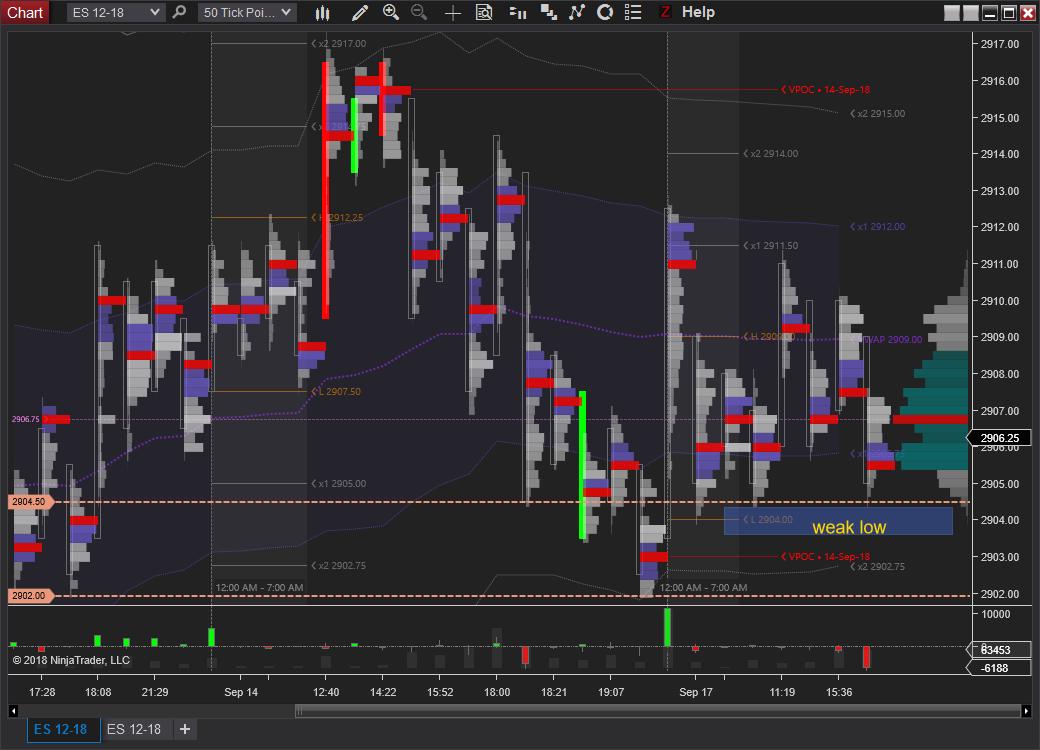Add a new tab with plus button

(x=185, y=729)
